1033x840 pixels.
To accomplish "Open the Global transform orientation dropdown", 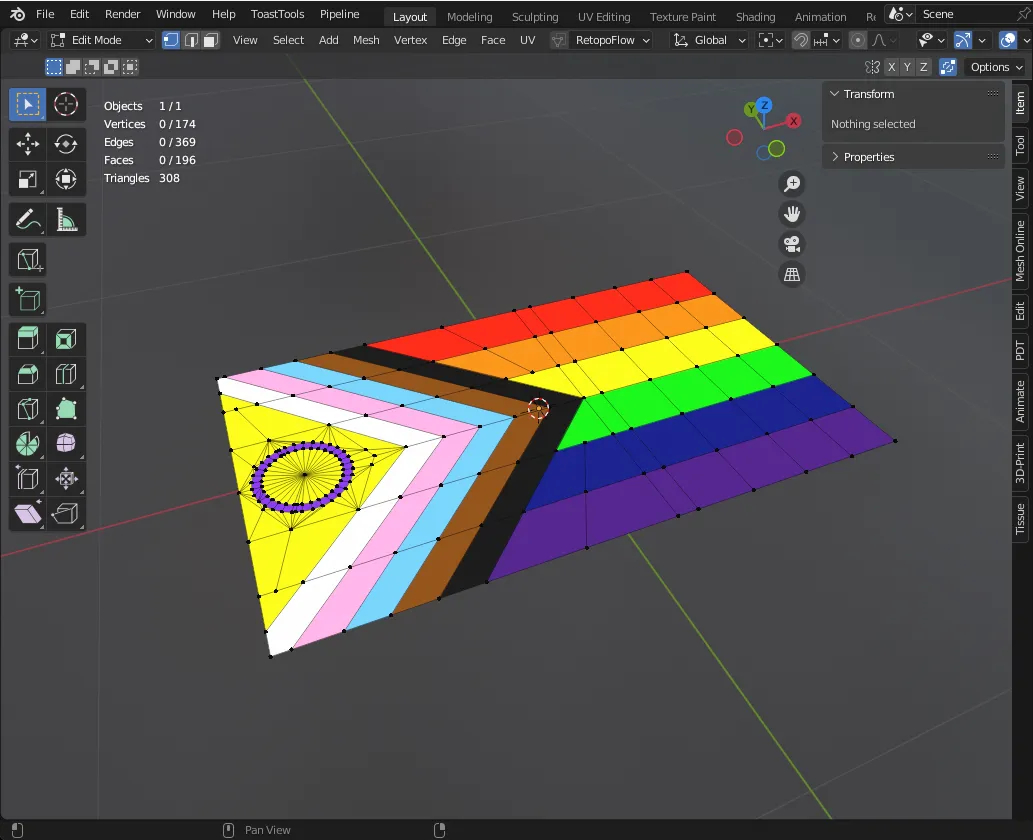I will tap(710, 40).
